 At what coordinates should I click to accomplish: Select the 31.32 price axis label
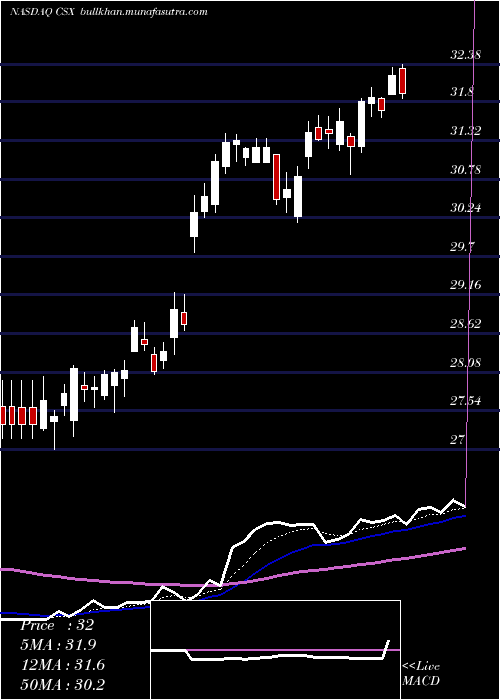[465, 131]
